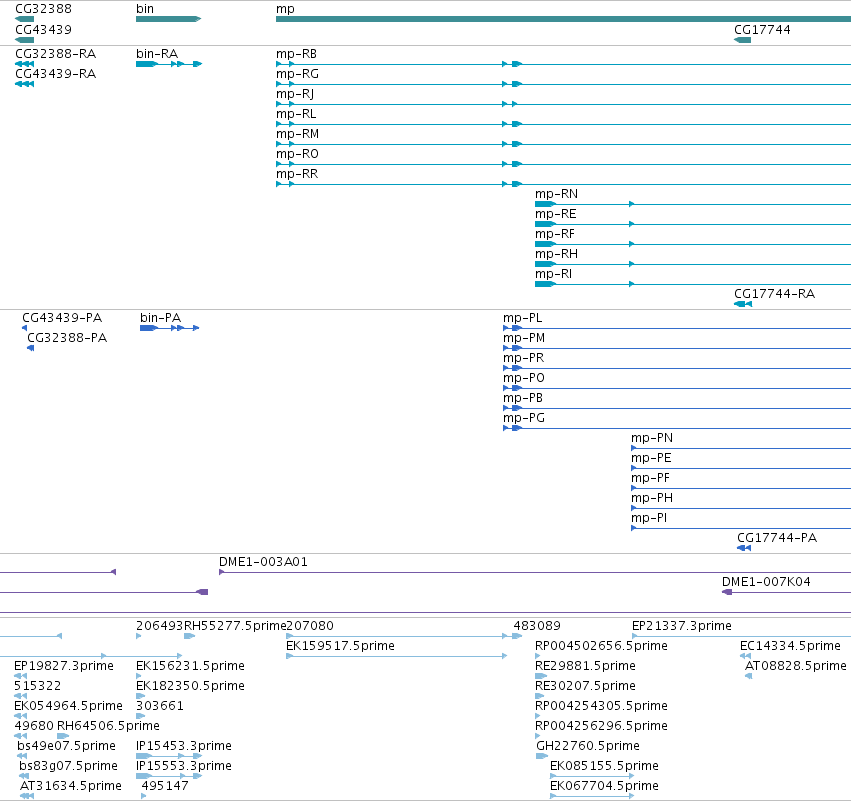Open the RP004254305.5prime EST label
Screen dimensions: 851x801
601,706
